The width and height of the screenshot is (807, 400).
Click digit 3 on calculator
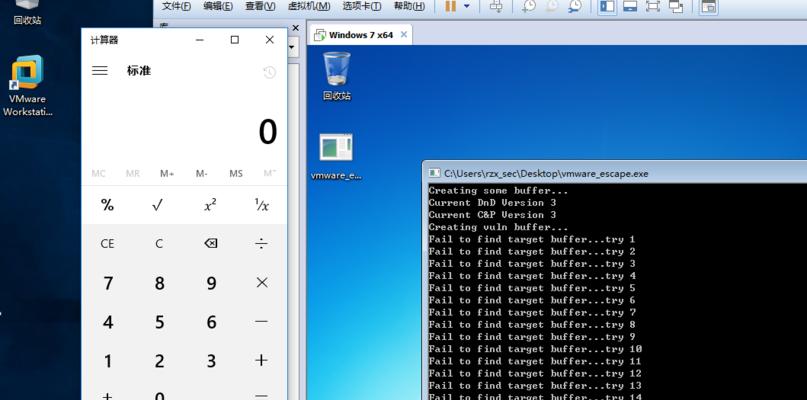(210, 361)
